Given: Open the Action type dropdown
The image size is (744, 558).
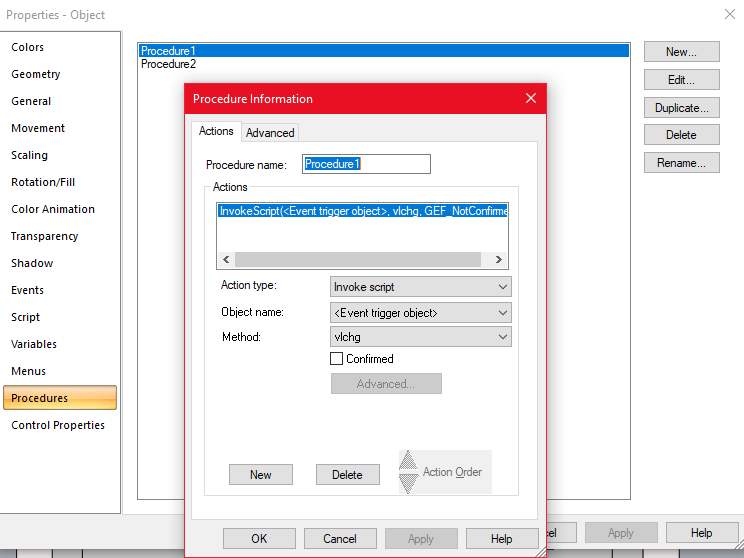Looking at the screenshot, I should pyautogui.click(x=420, y=287).
